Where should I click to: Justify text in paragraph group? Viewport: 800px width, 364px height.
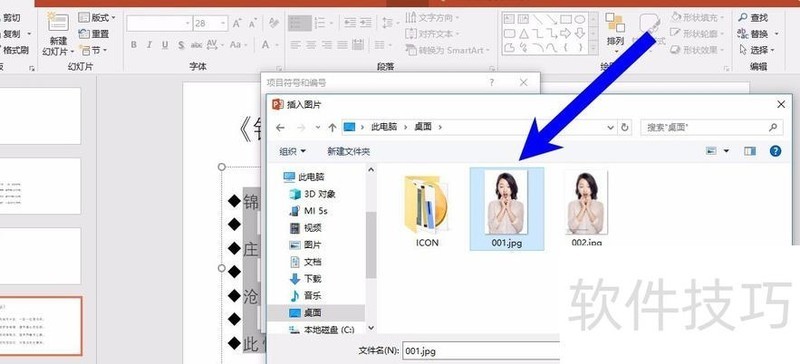[x=342, y=45]
